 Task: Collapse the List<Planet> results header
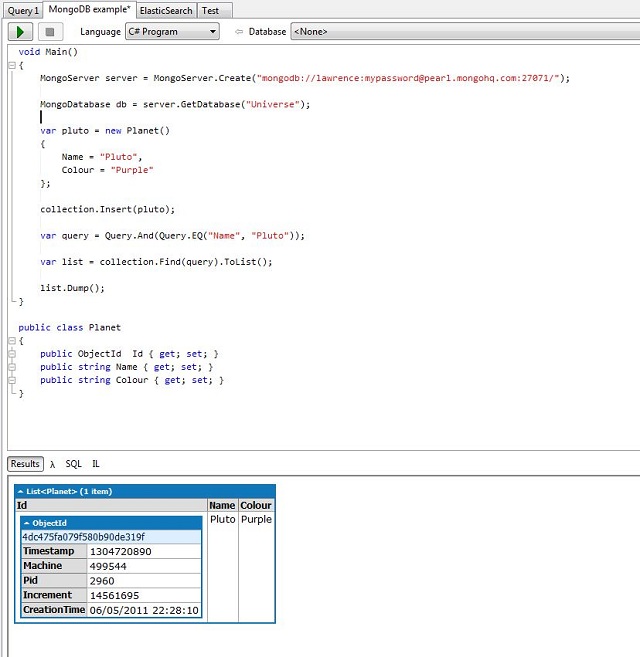pyautogui.click(x=145, y=491)
